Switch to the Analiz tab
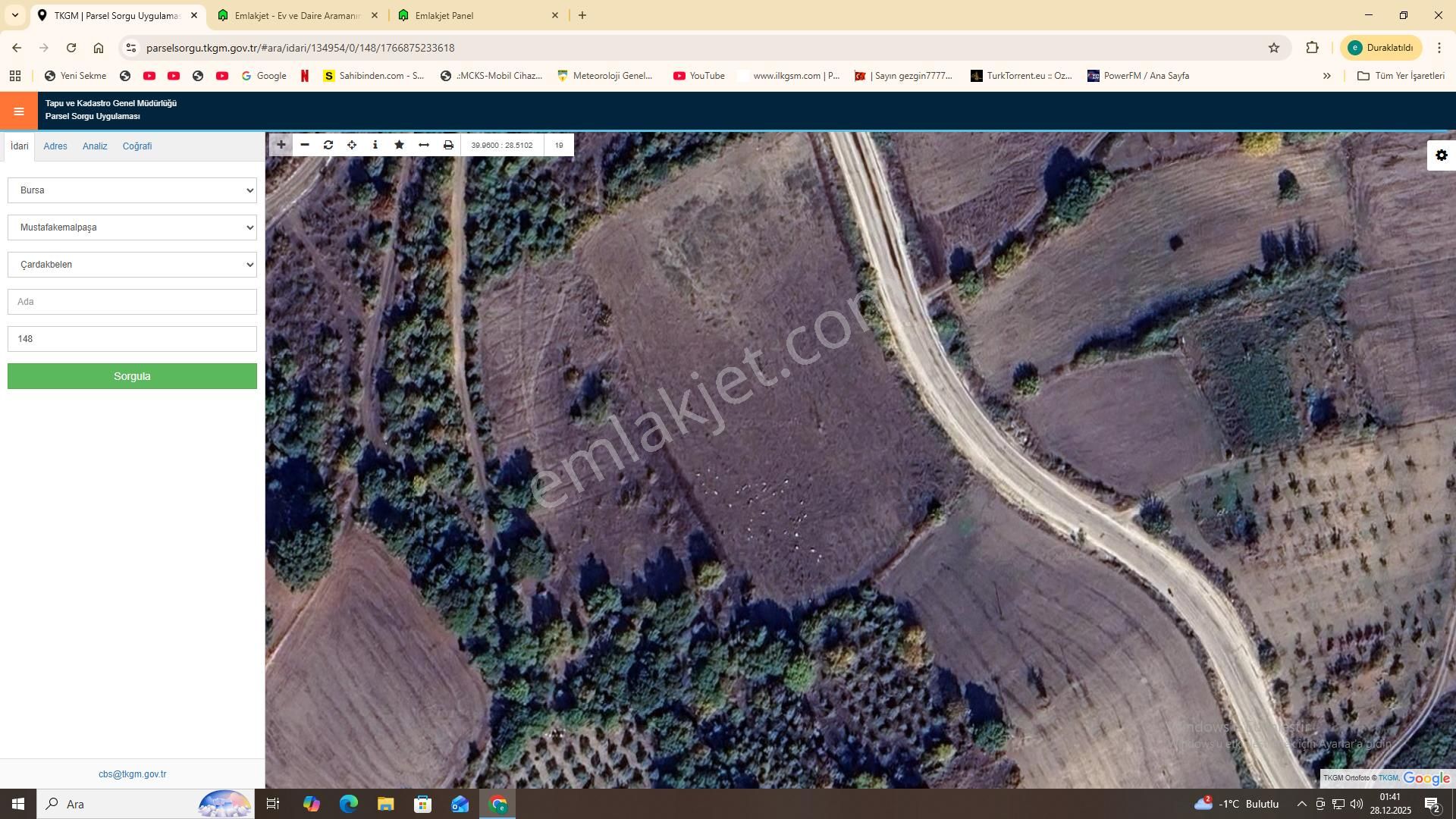This screenshot has height=819, width=1456. (95, 146)
